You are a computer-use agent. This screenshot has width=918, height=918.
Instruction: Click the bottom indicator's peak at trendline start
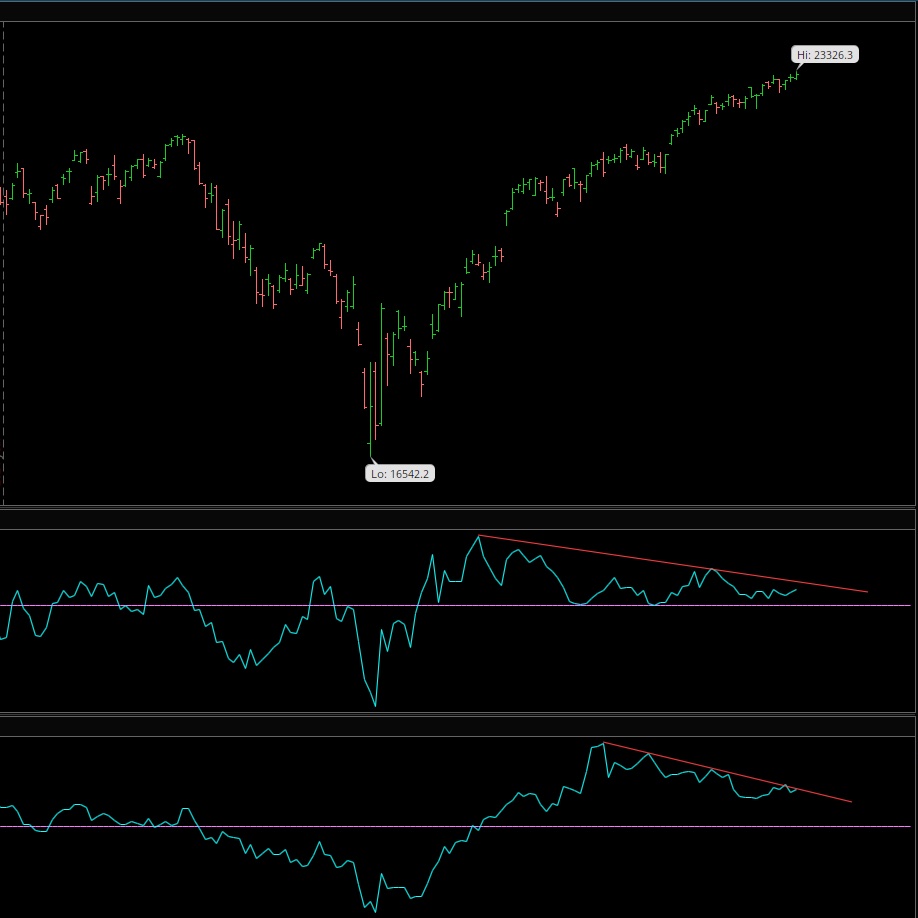604,743
